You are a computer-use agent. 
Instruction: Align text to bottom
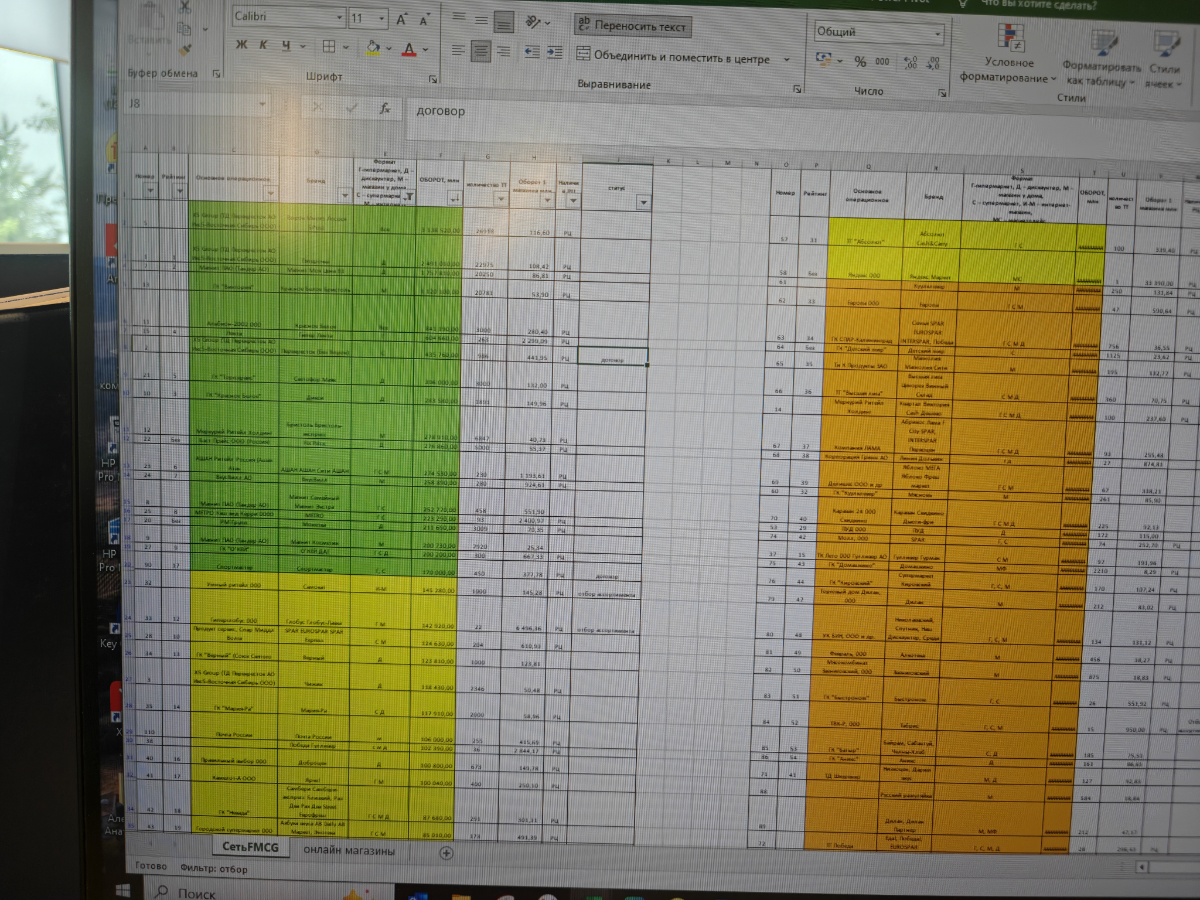coord(504,21)
